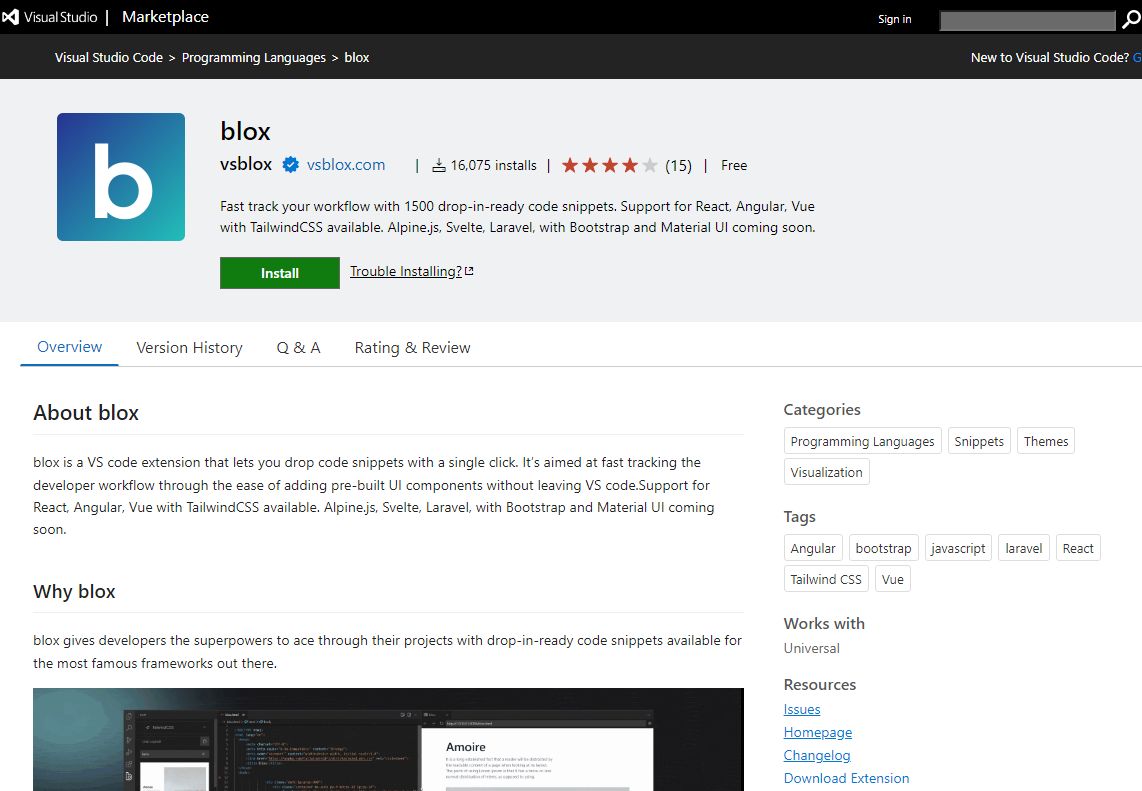The height and width of the screenshot is (791, 1142).
Task: Click the blox breadcrumb item
Action: coord(357,58)
